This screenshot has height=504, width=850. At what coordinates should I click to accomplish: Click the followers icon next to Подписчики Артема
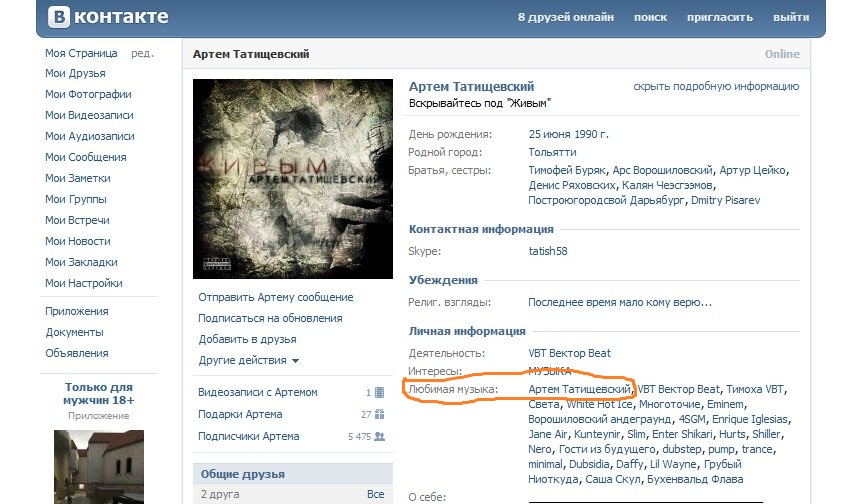click(379, 436)
